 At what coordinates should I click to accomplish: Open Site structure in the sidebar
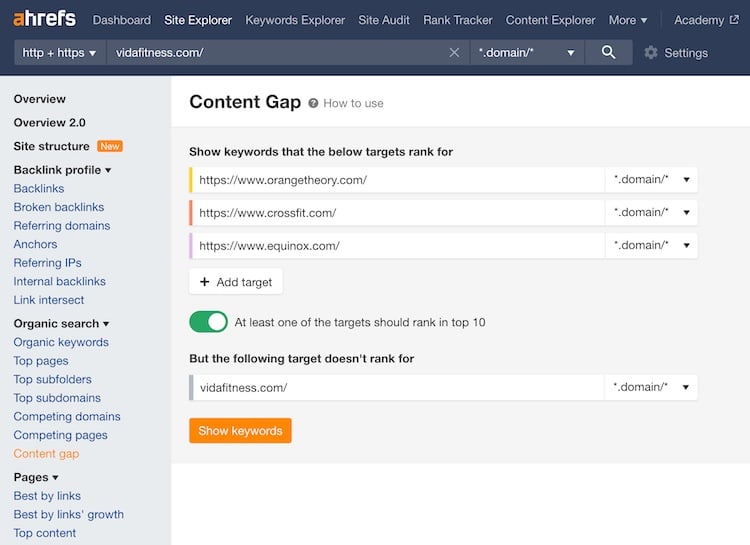(x=51, y=146)
